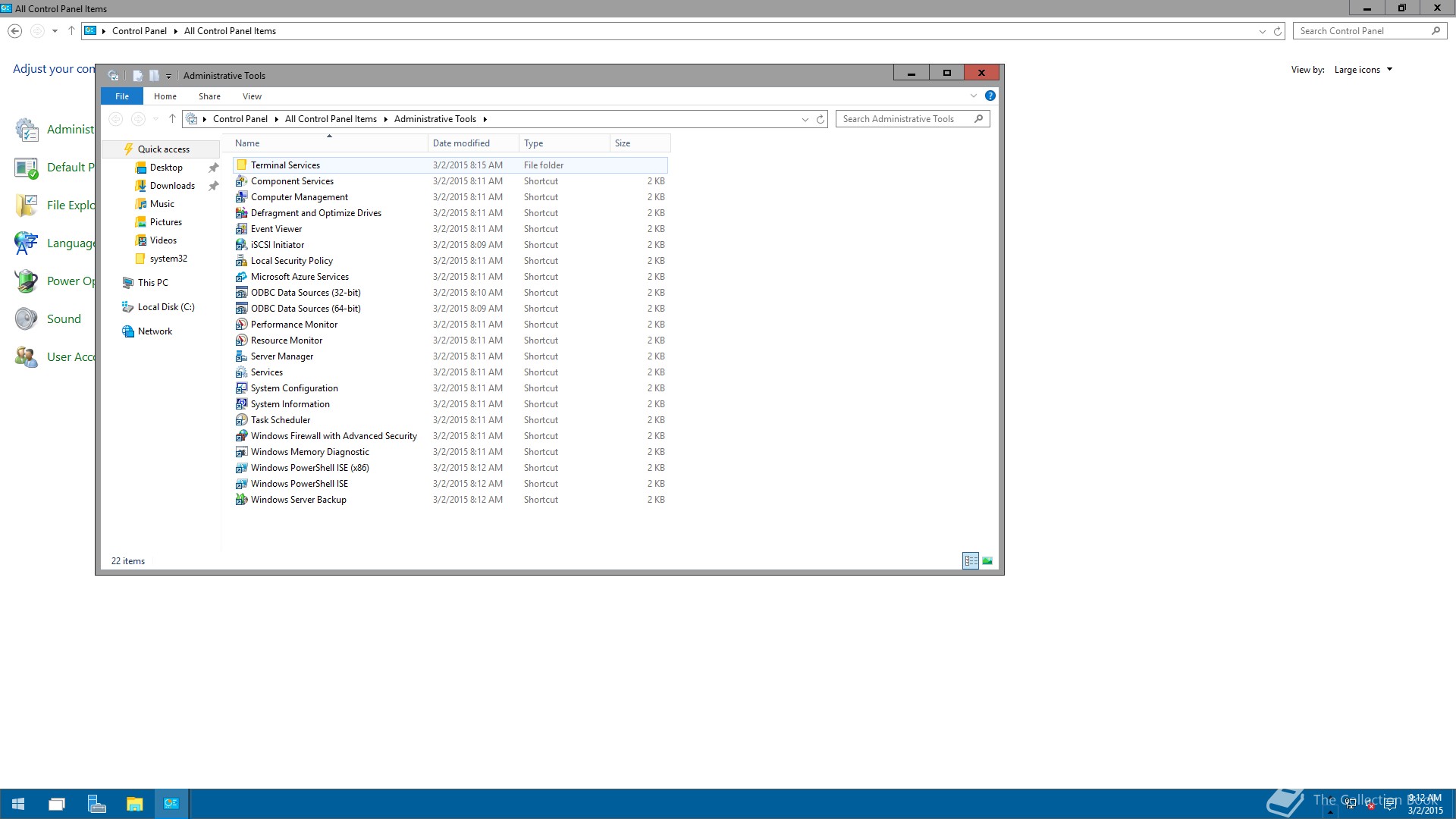Open the Customize Quick Access Toolbar dropdown
1456x819 pixels.
168,76
